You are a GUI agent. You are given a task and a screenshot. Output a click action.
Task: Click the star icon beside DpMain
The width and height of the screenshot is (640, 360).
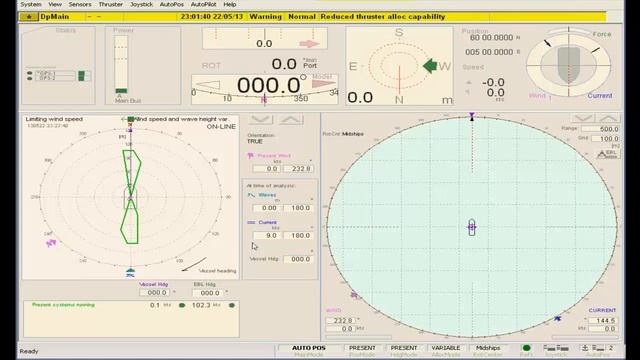(29, 17)
